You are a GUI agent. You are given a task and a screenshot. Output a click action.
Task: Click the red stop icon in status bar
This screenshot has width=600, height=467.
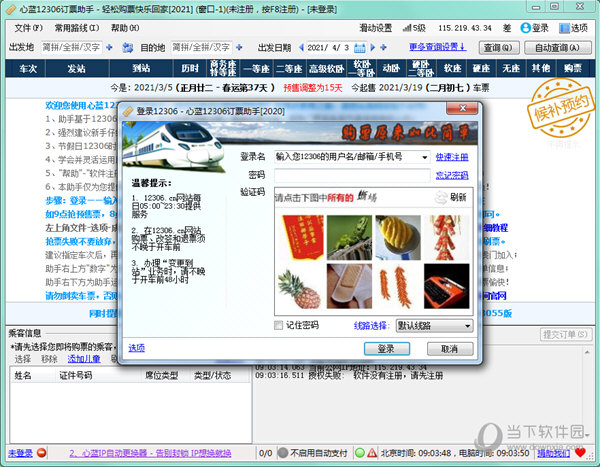[x=41, y=453]
